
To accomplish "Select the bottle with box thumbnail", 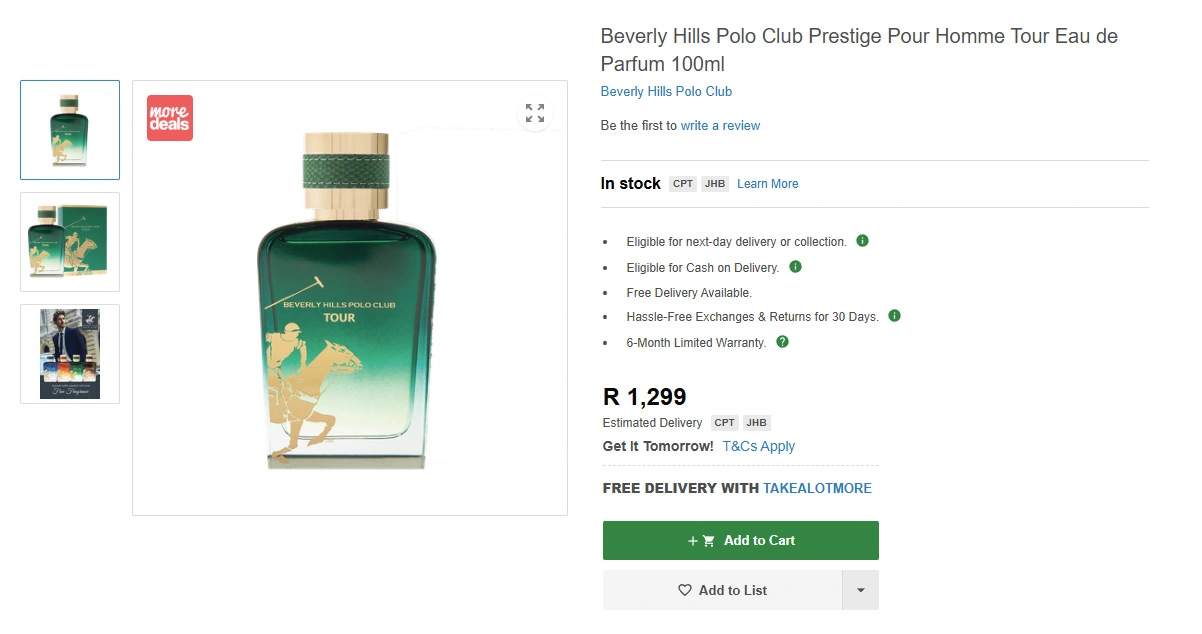I will point(70,242).
